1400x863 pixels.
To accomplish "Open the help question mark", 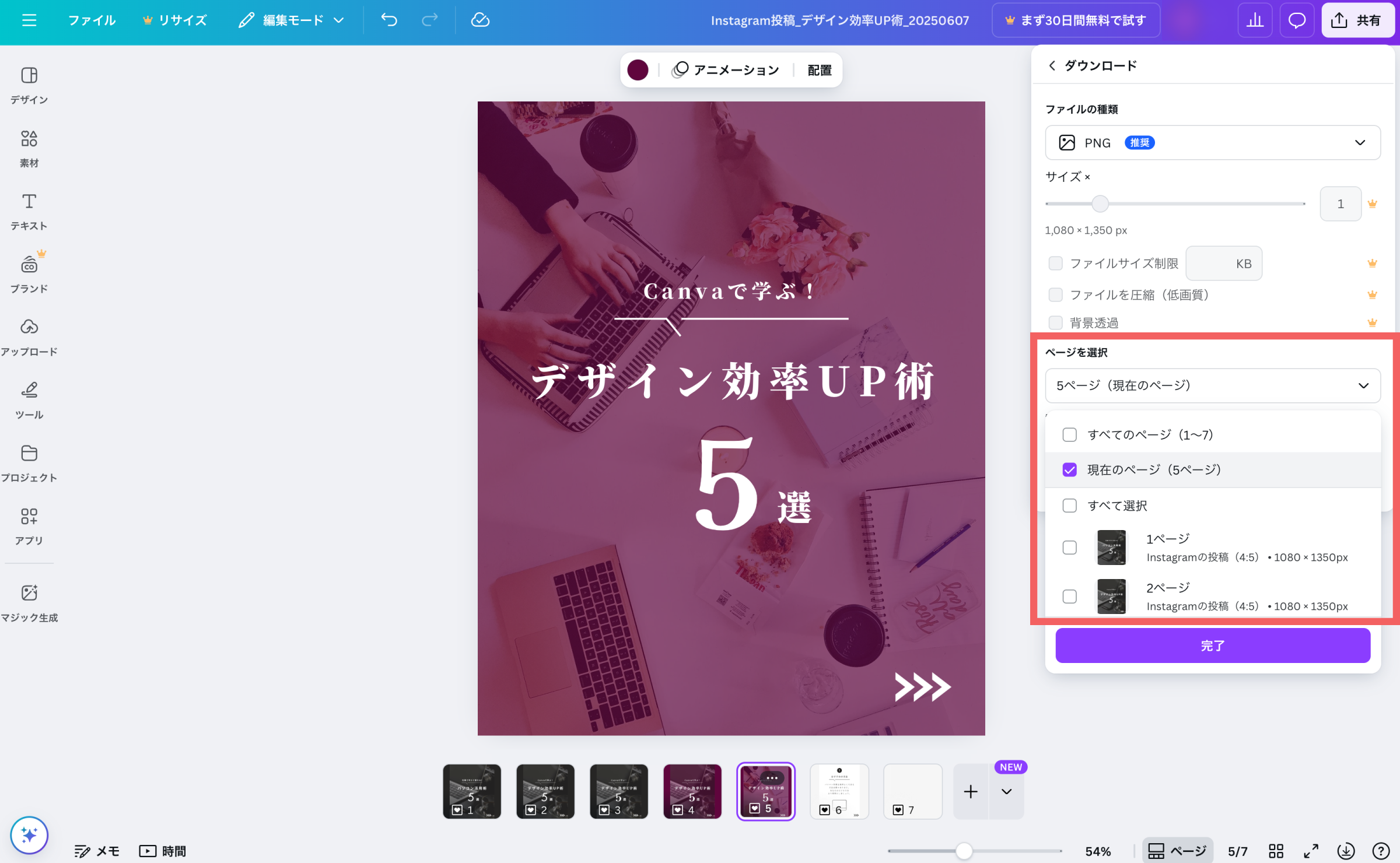I will coord(1381,851).
